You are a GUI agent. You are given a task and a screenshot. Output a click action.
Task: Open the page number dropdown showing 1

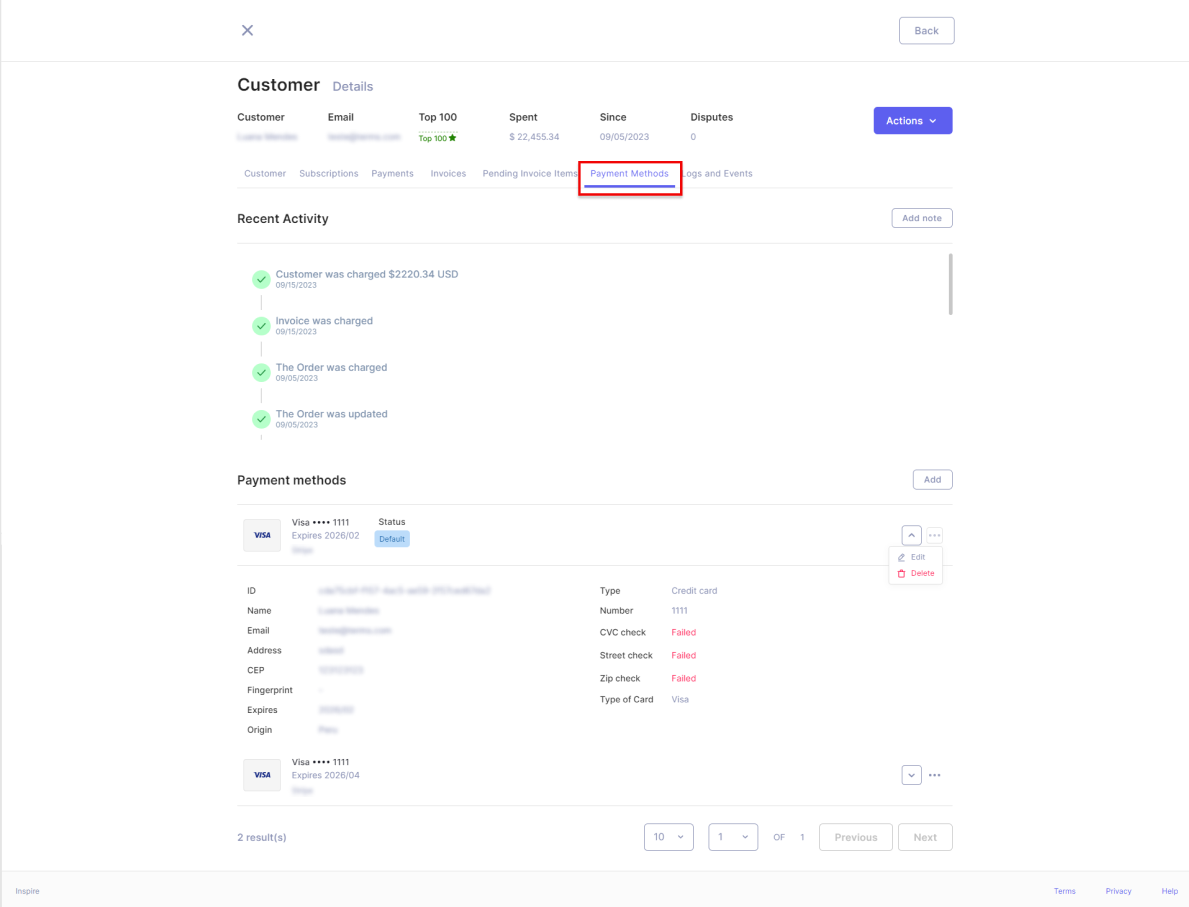(x=733, y=837)
